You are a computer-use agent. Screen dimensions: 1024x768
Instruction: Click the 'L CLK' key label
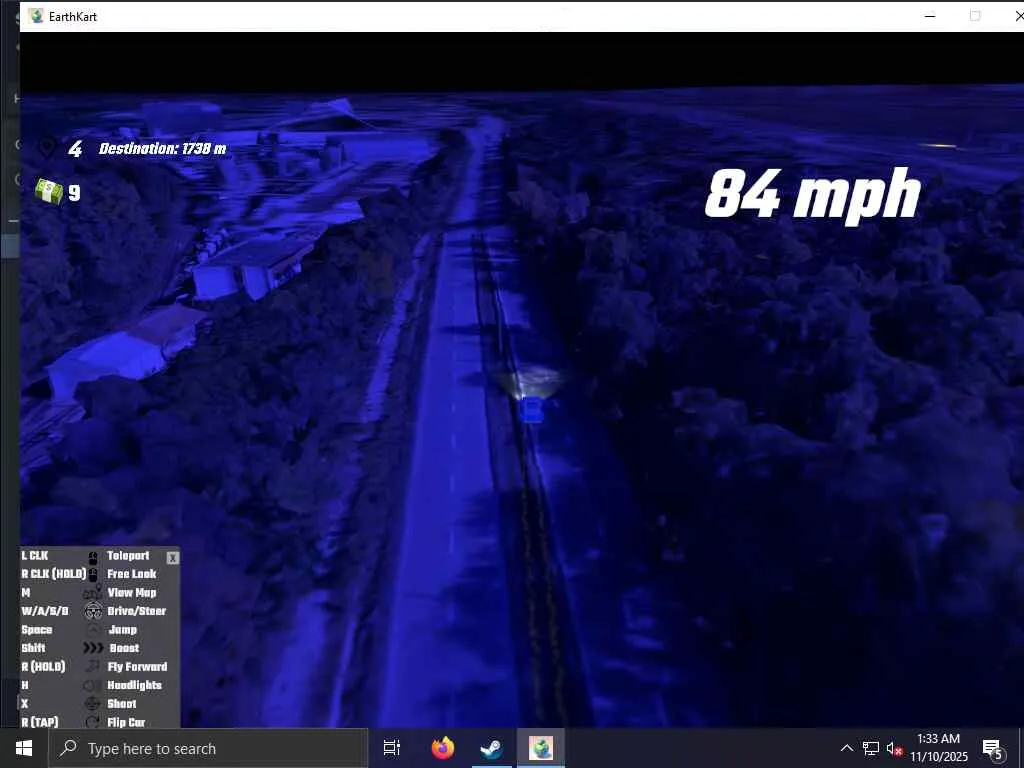click(35, 556)
